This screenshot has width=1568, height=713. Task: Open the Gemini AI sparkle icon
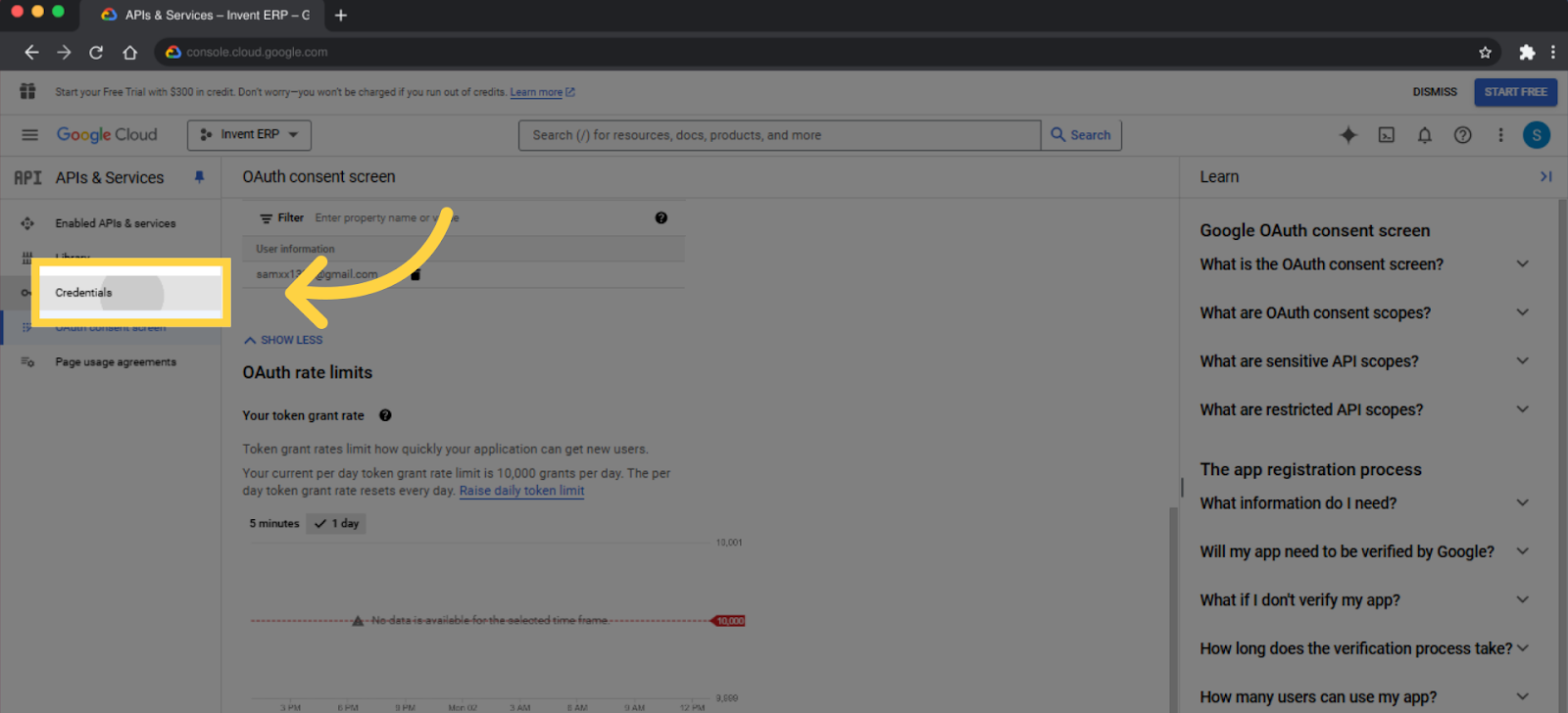pyautogui.click(x=1348, y=135)
